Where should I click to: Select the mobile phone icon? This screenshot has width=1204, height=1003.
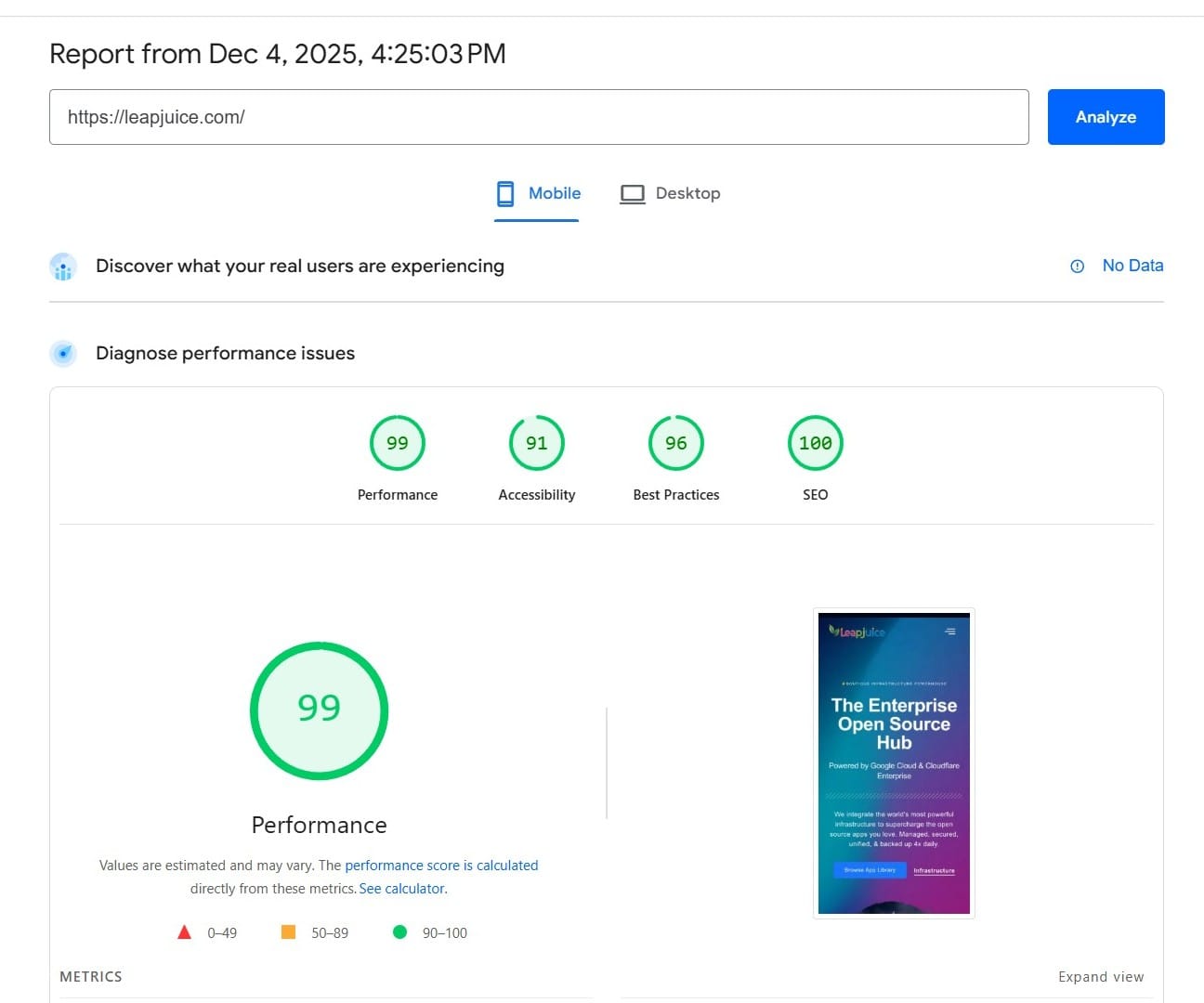(x=504, y=193)
